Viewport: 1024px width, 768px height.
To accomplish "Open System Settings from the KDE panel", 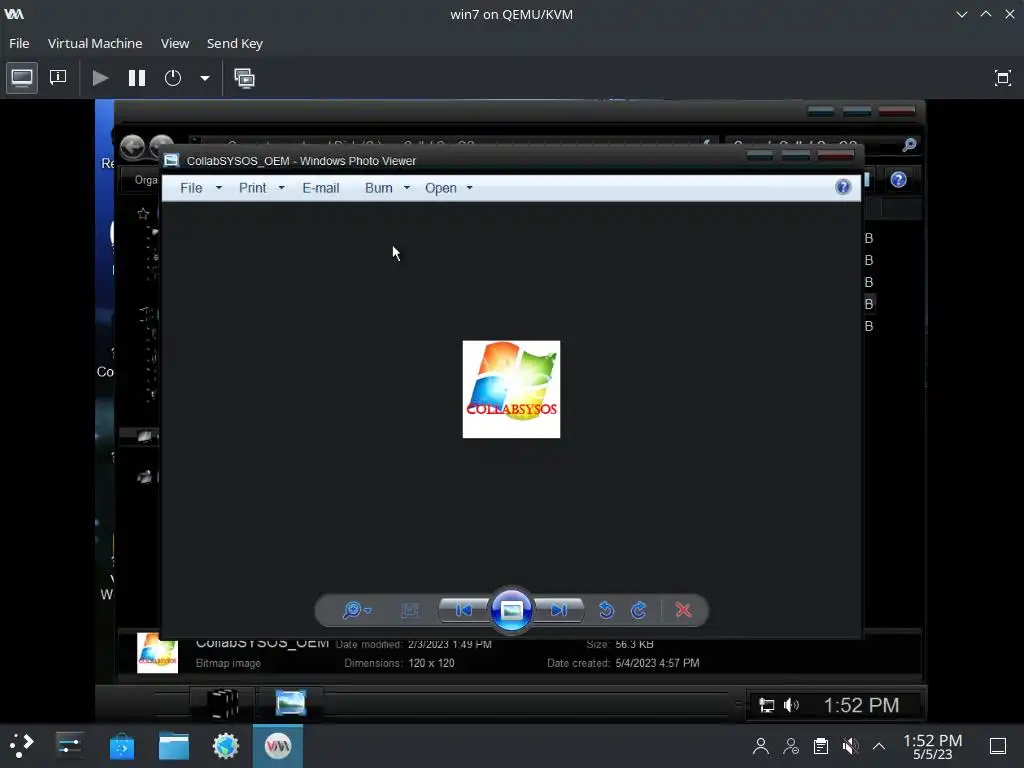I will click(69, 746).
